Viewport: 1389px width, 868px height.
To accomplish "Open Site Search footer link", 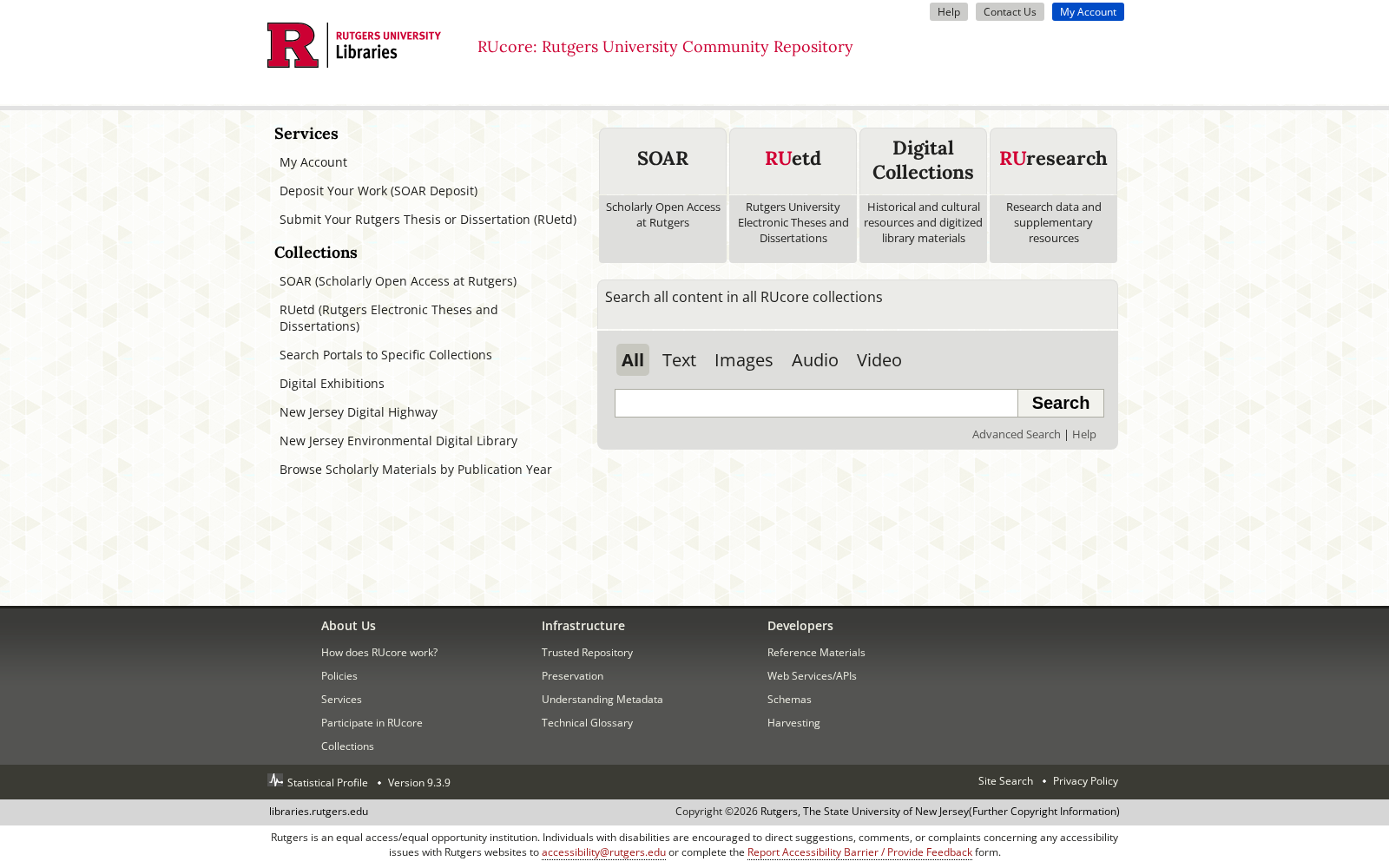I will coord(1005,781).
